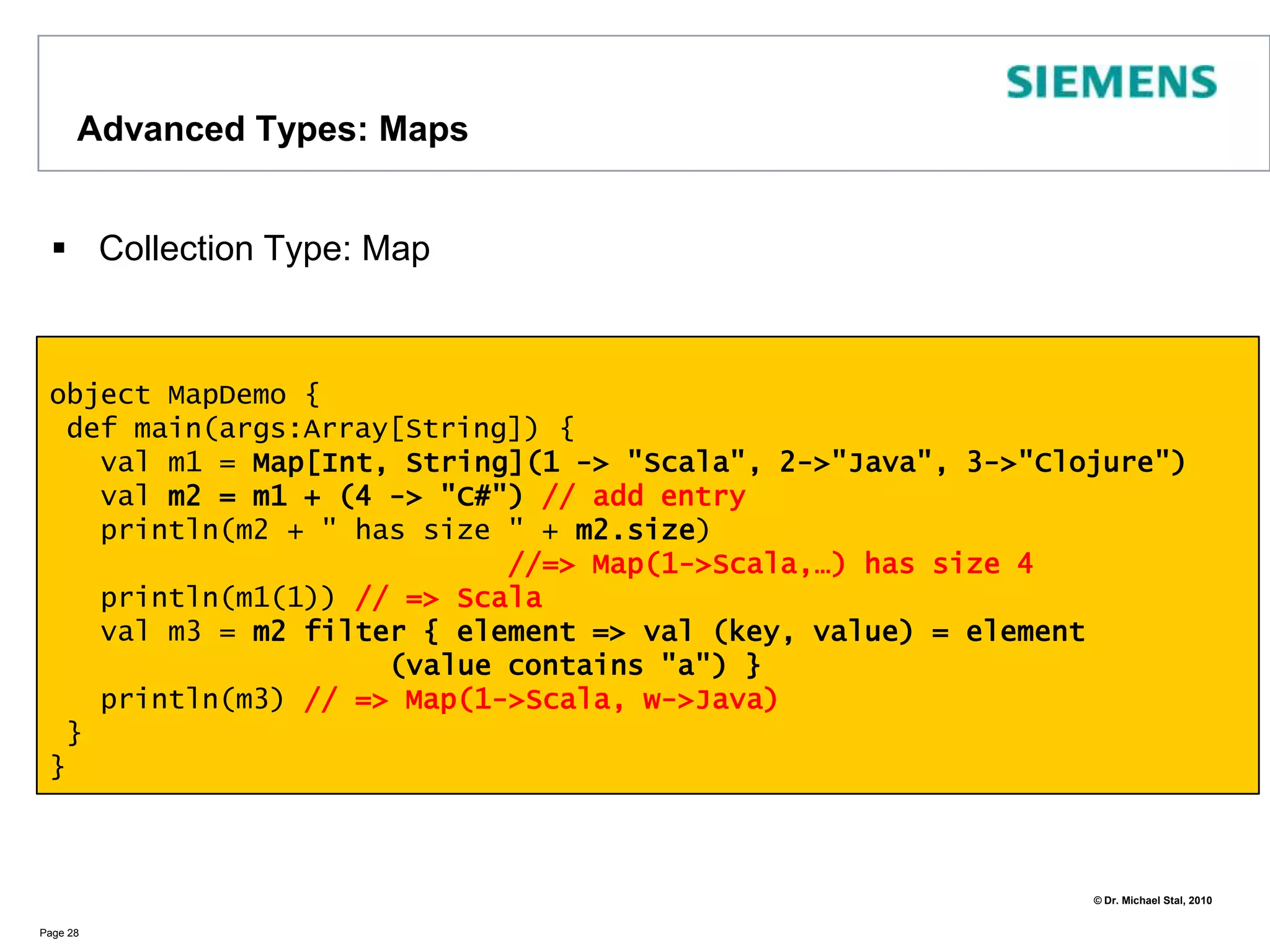Click the last closing brace of MapDemo
Viewport: 1270px width, 952px height.
coord(58,767)
